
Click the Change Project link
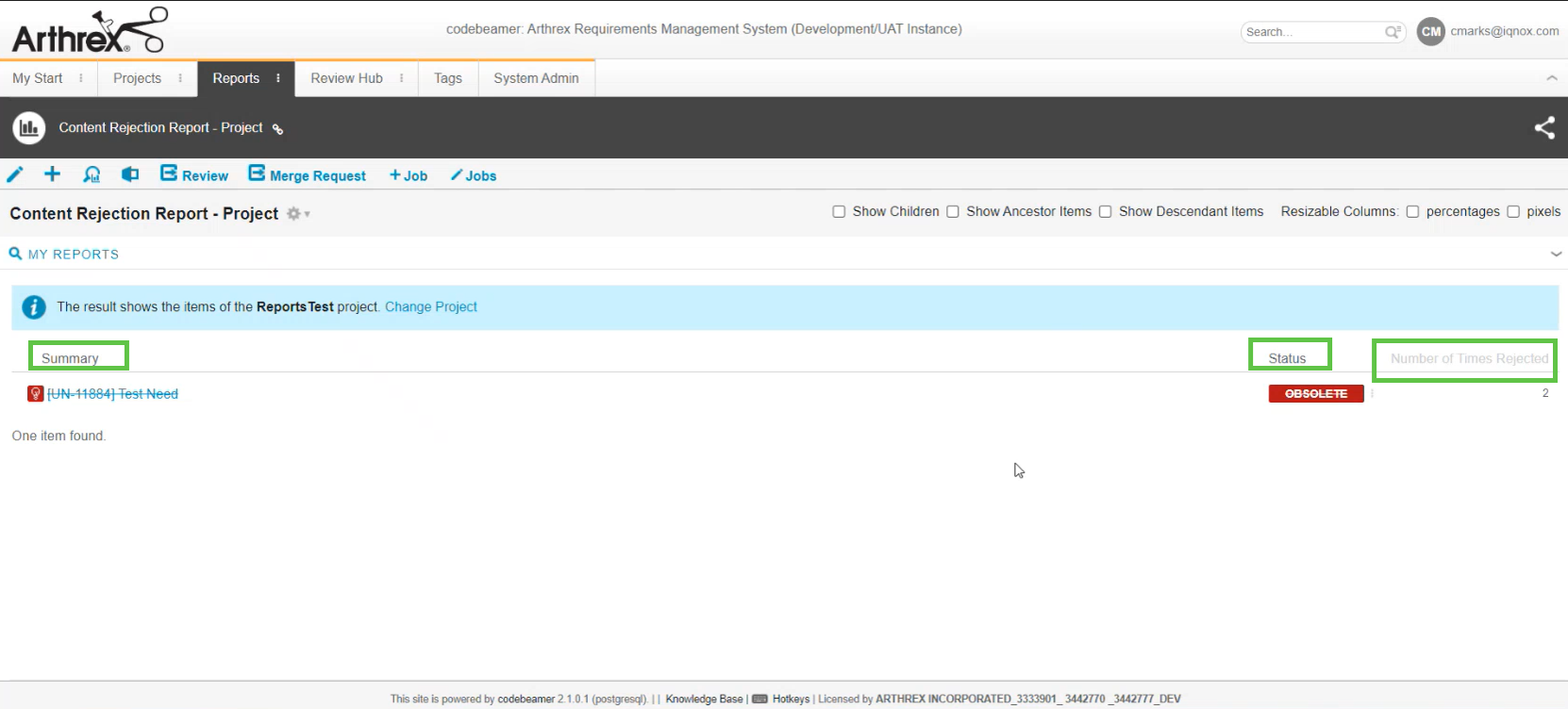pos(430,306)
